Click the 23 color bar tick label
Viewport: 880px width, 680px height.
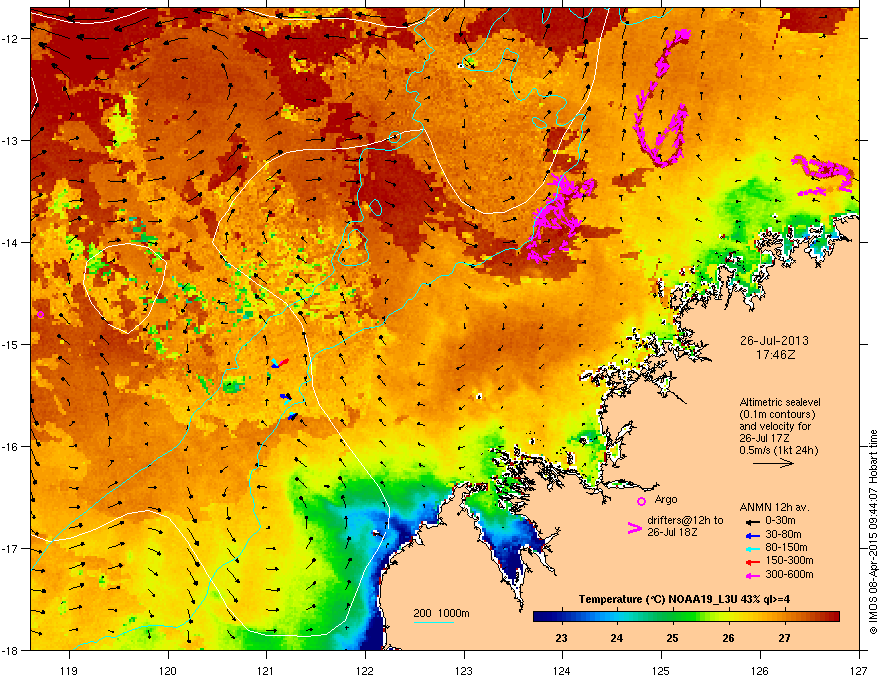(561, 638)
